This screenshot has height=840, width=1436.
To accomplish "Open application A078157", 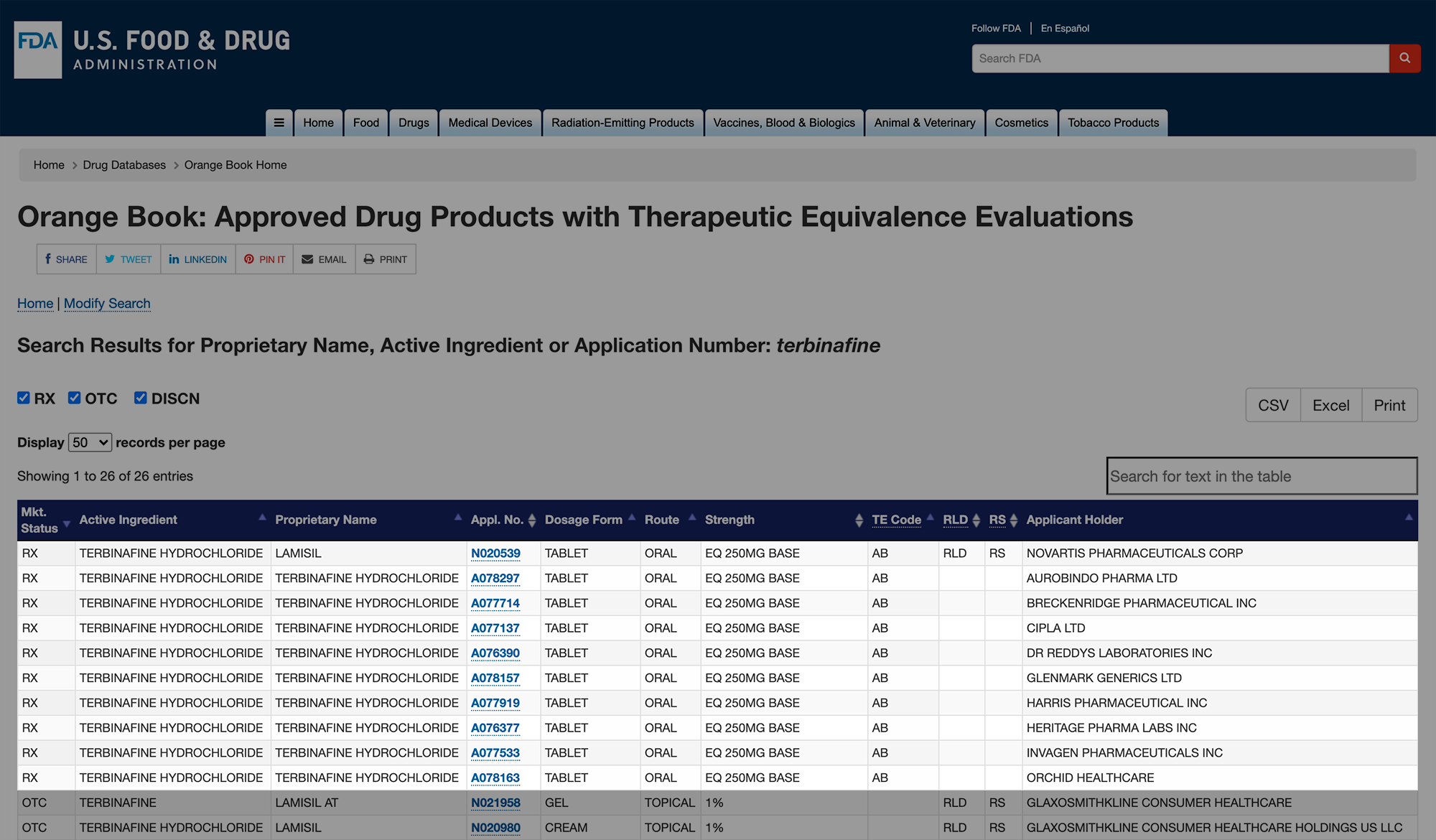I will [x=495, y=678].
